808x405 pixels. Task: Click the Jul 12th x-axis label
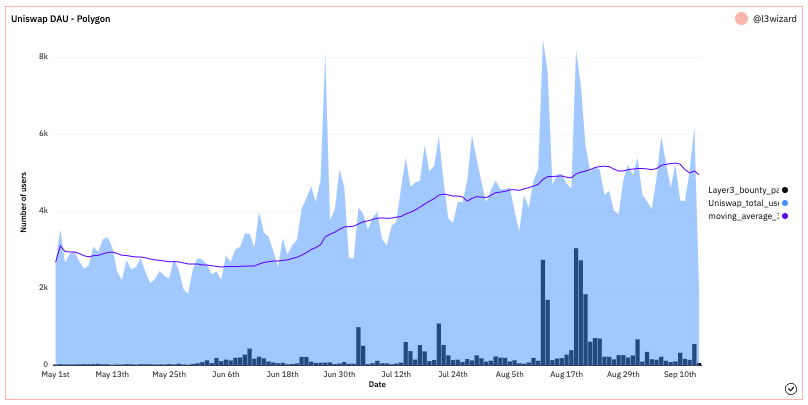coord(396,375)
